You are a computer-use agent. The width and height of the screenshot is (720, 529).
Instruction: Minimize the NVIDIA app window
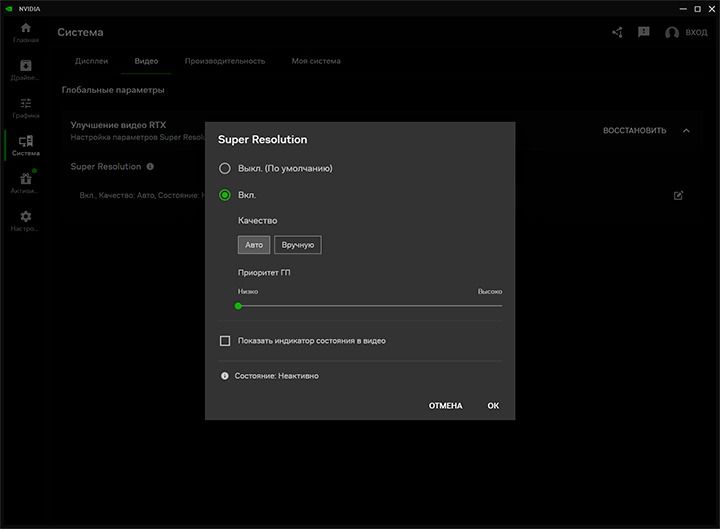pyautogui.click(x=683, y=9)
